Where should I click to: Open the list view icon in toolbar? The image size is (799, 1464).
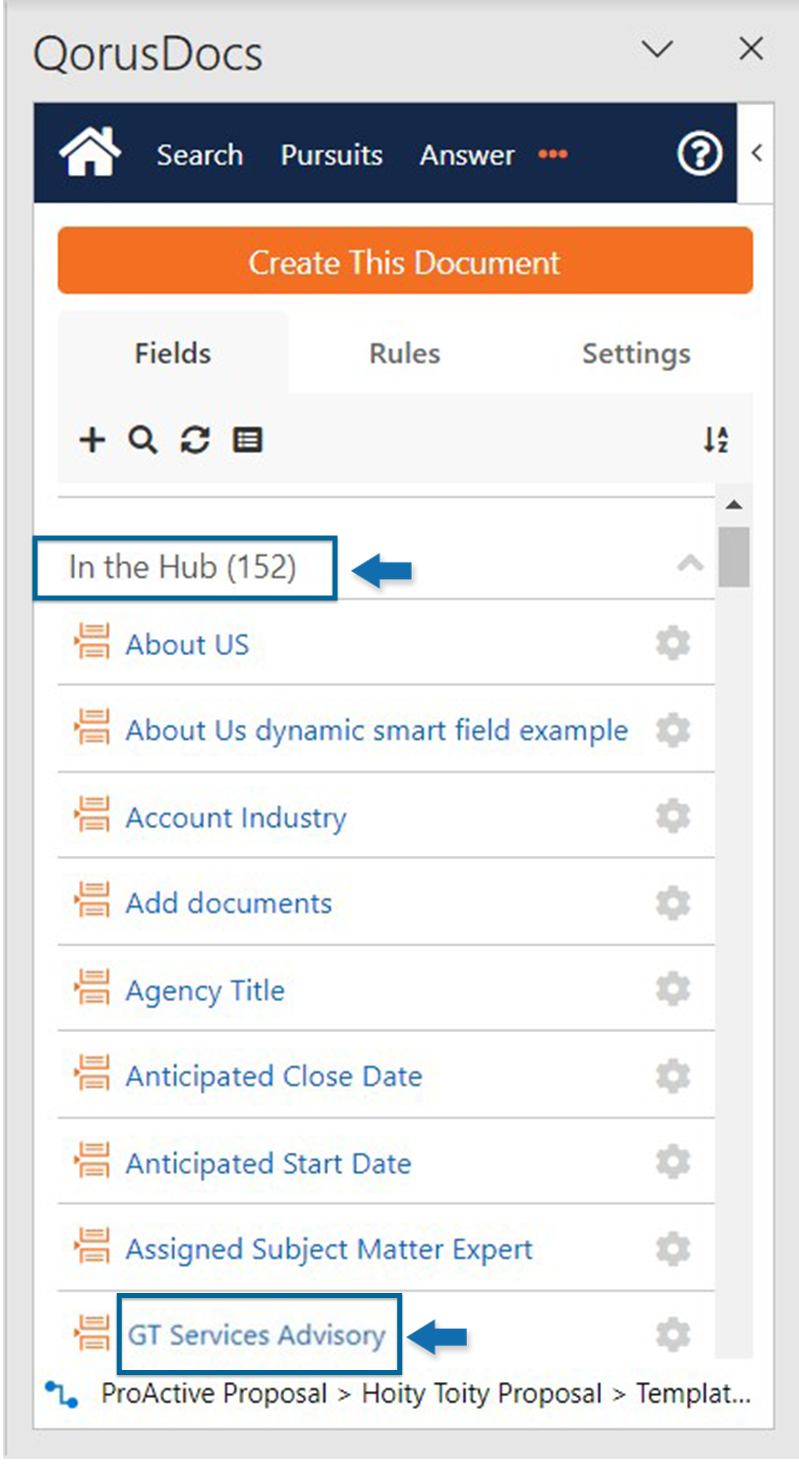pos(247,440)
